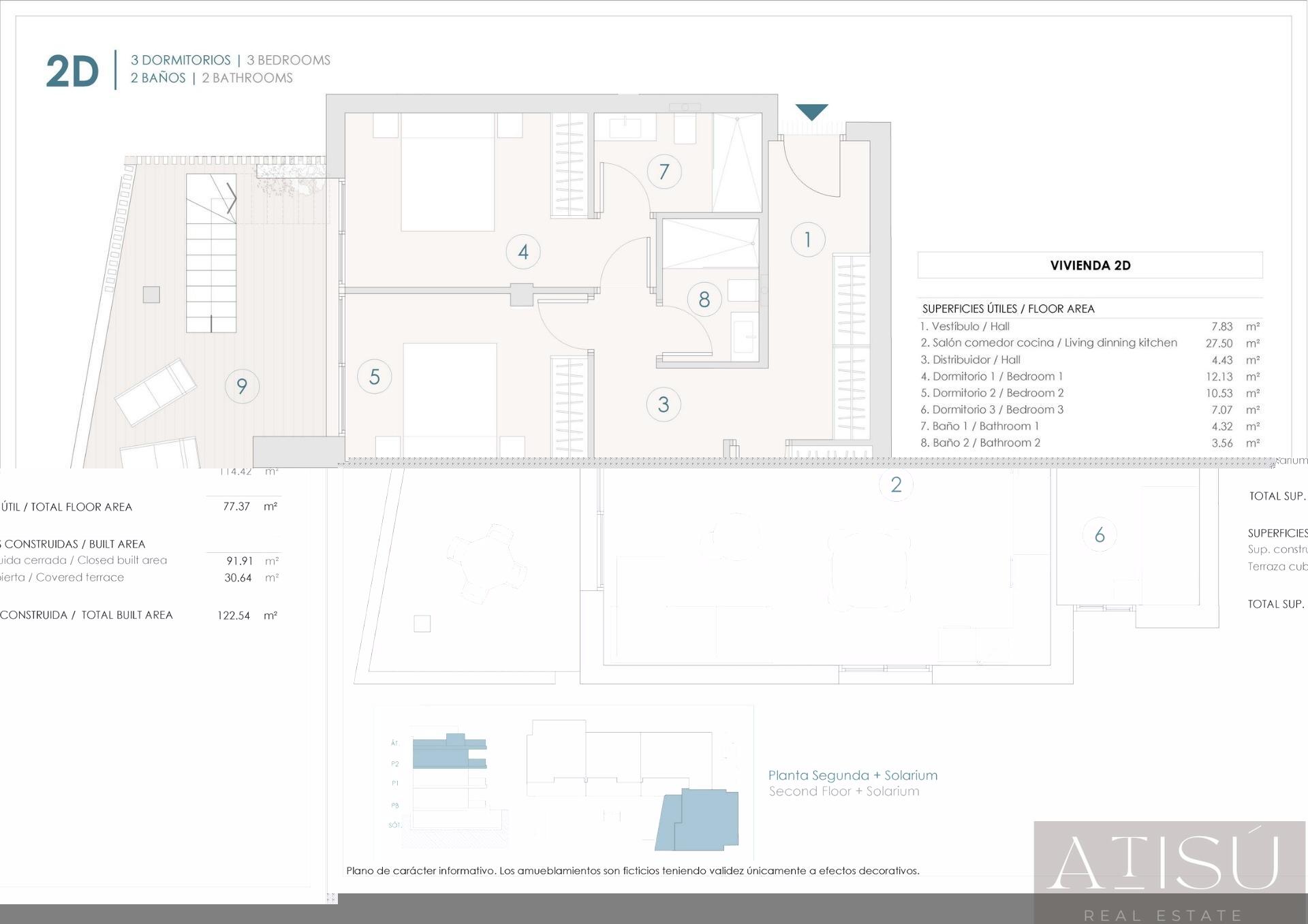Image resolution: width=1308 pixels, height=924 pixels.
Task: Click the large 2D unit title
Action: tap(72, 71)
